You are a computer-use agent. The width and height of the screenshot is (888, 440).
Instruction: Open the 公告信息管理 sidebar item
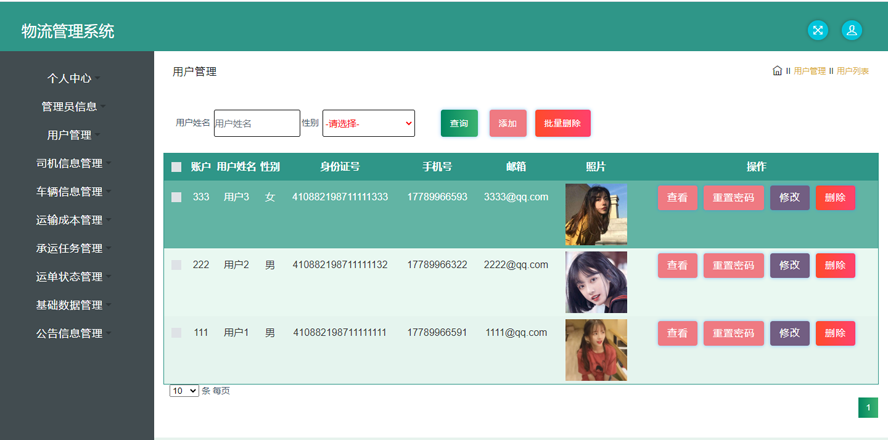pyautogui.click(x=74, y=333)
